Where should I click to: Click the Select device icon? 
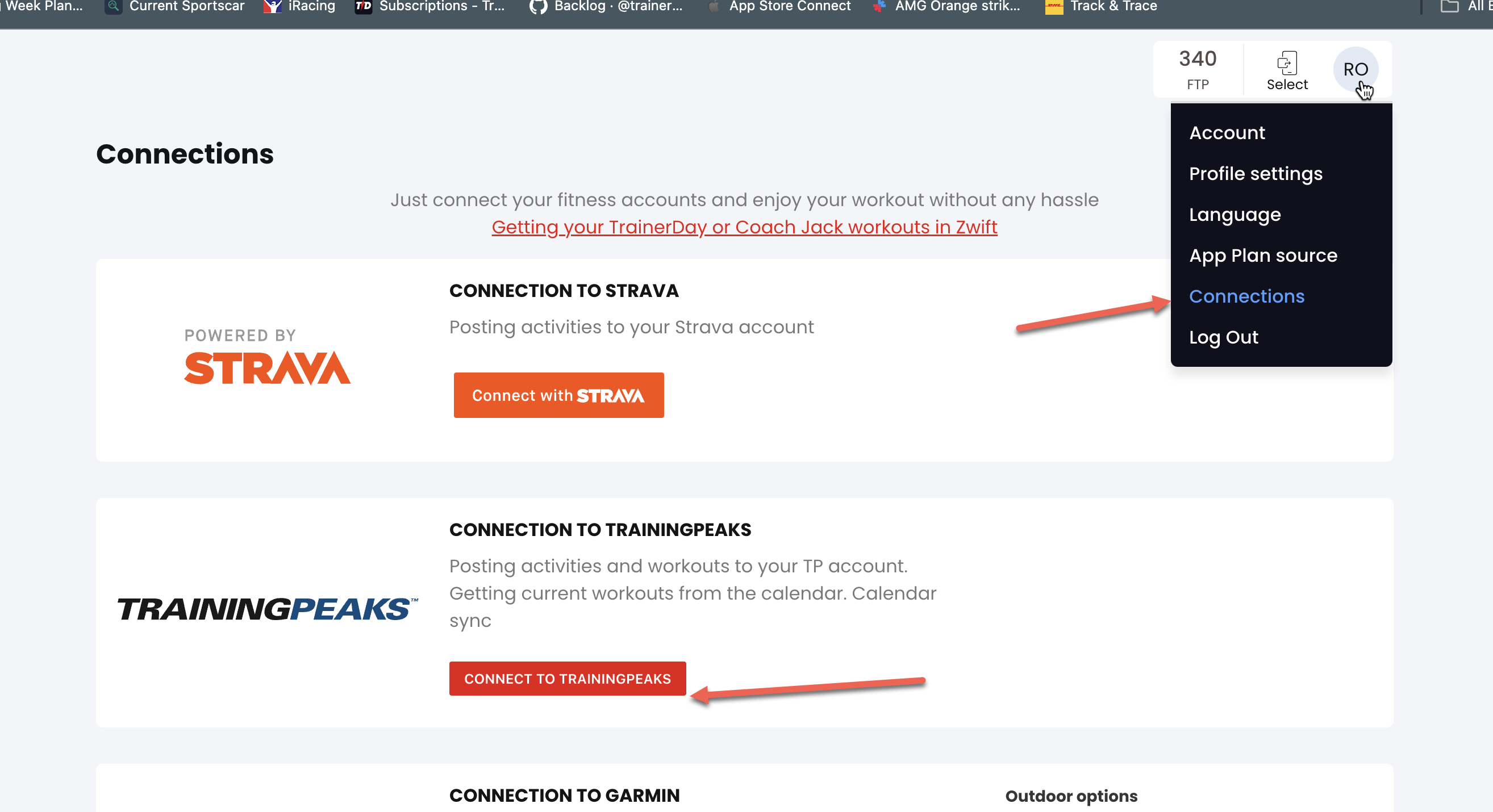pos(1287,70)
